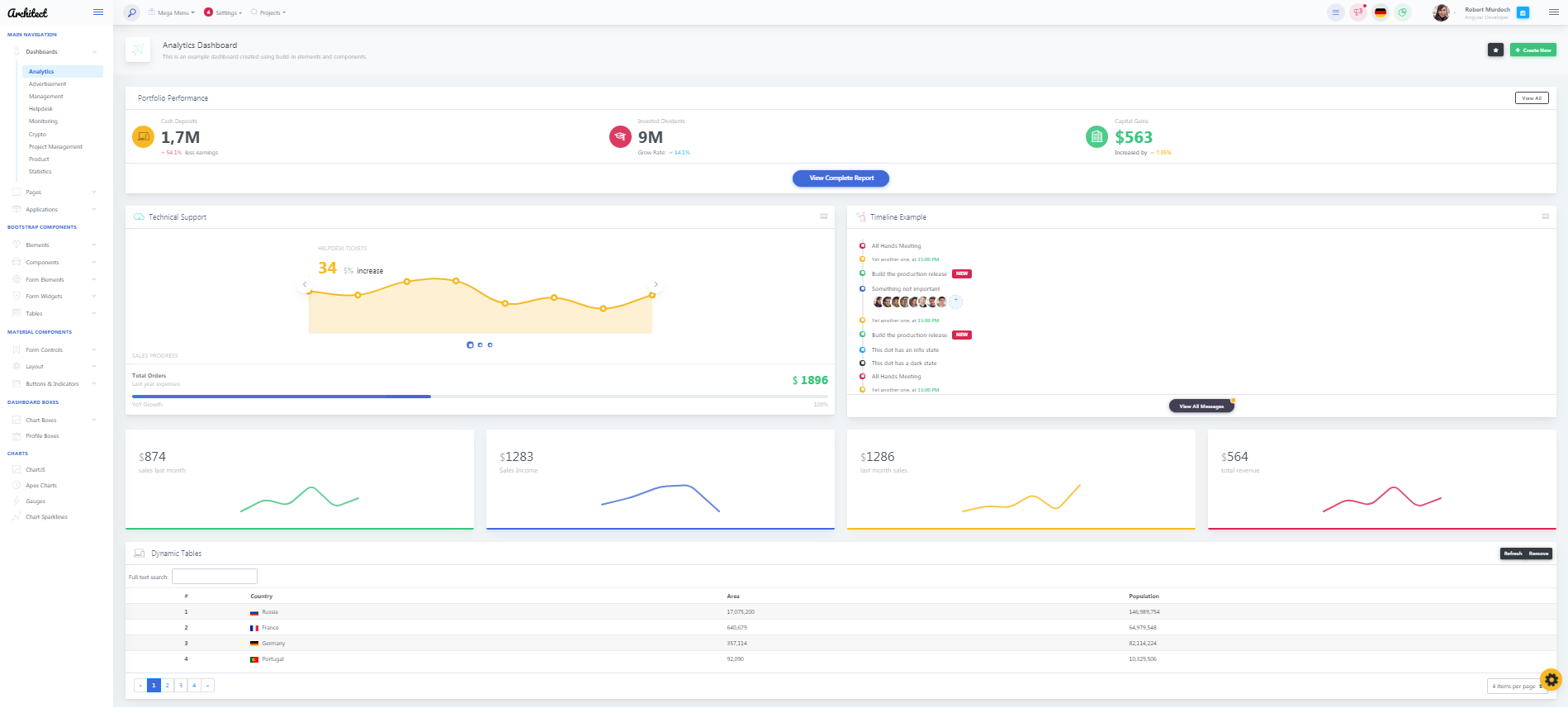Image resolution: width=1568 pixels, height=713 pixels.
Task: Open the German flag language selector
Action: 1380,12
